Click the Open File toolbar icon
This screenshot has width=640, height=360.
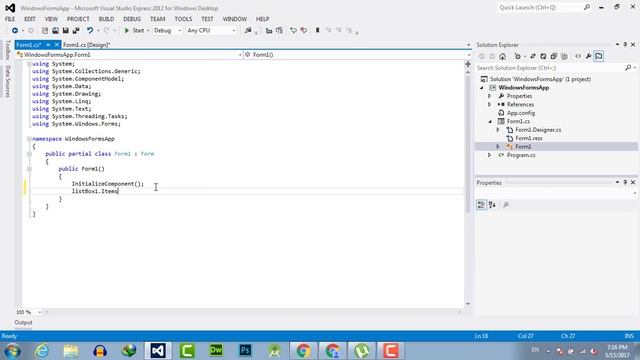[x=55, y=31]
